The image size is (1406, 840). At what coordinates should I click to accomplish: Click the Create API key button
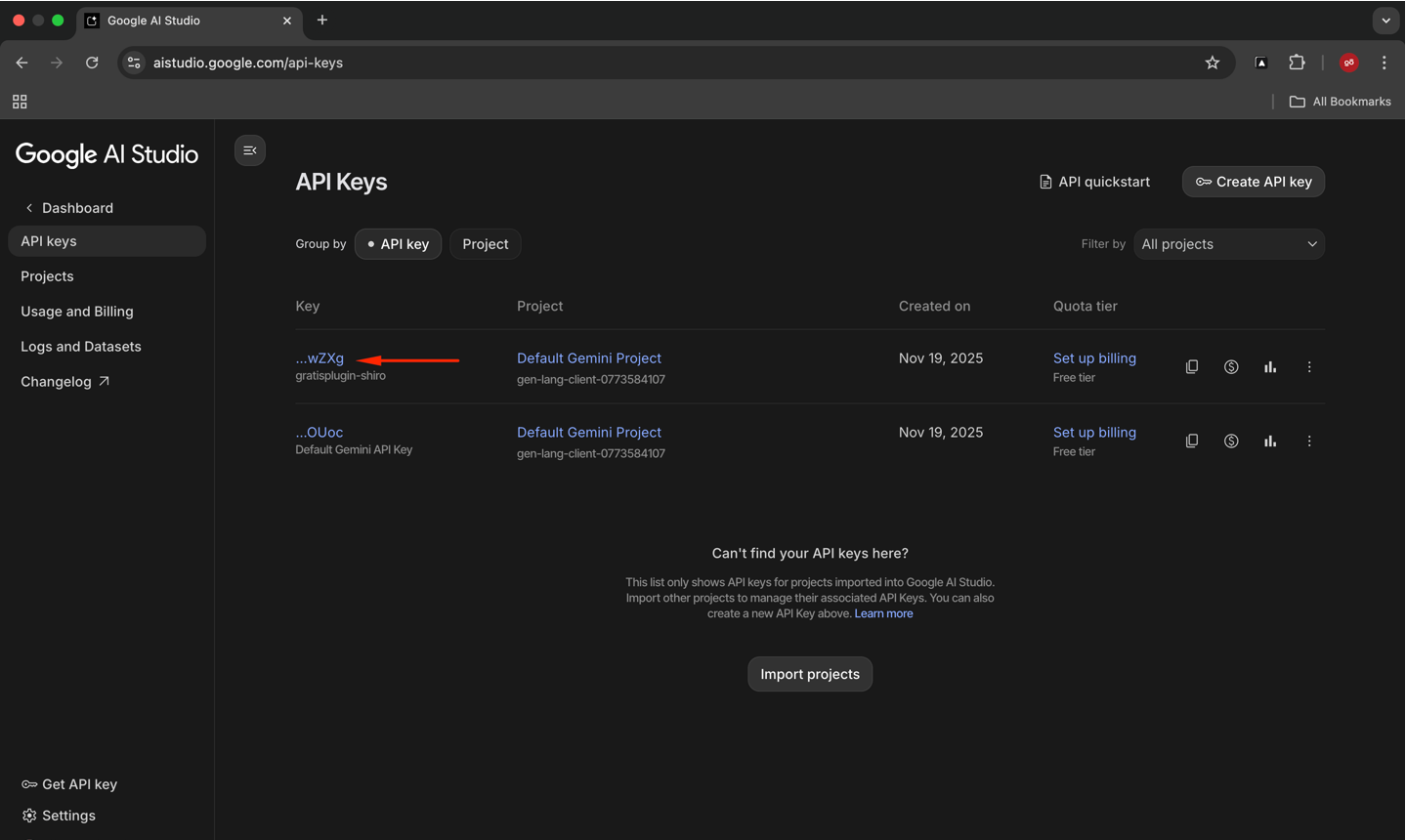[x=1253, y=182]
